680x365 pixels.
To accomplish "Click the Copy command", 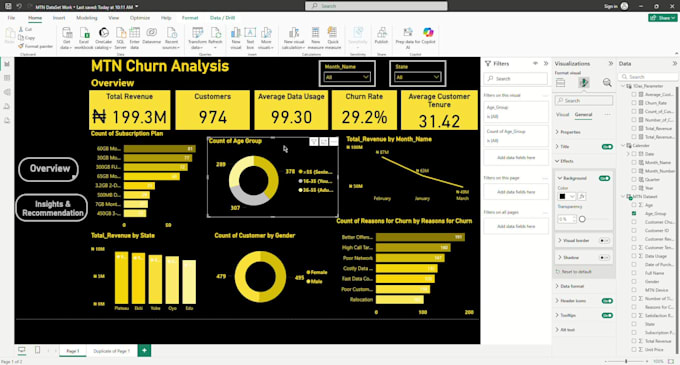I will 26,38.
